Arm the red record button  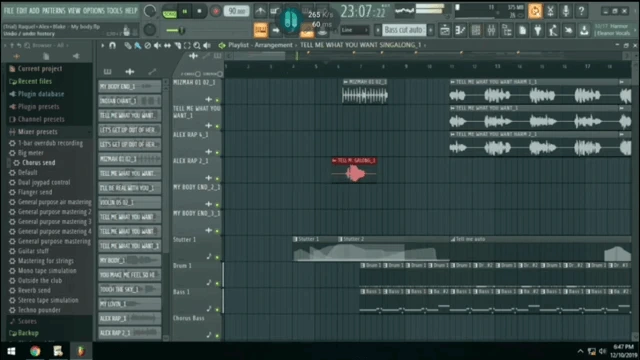[215, 11]
